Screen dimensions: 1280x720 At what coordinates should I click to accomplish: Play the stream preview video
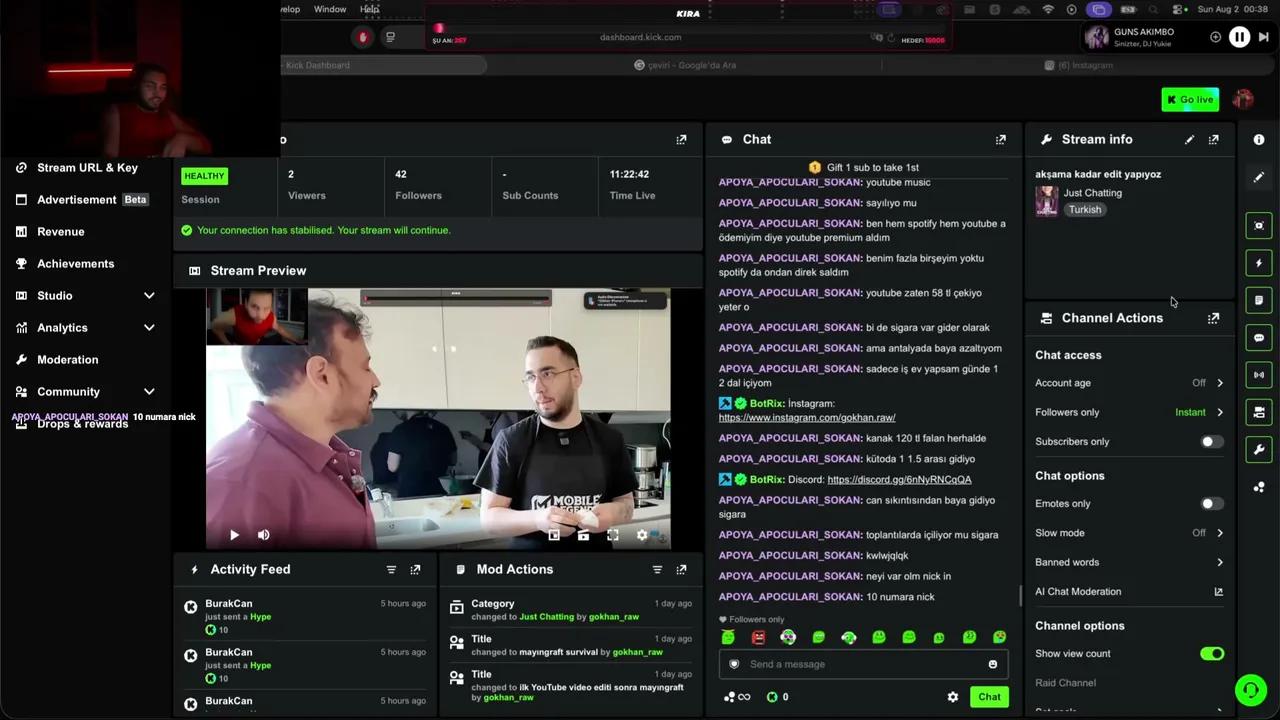point(234,535)
